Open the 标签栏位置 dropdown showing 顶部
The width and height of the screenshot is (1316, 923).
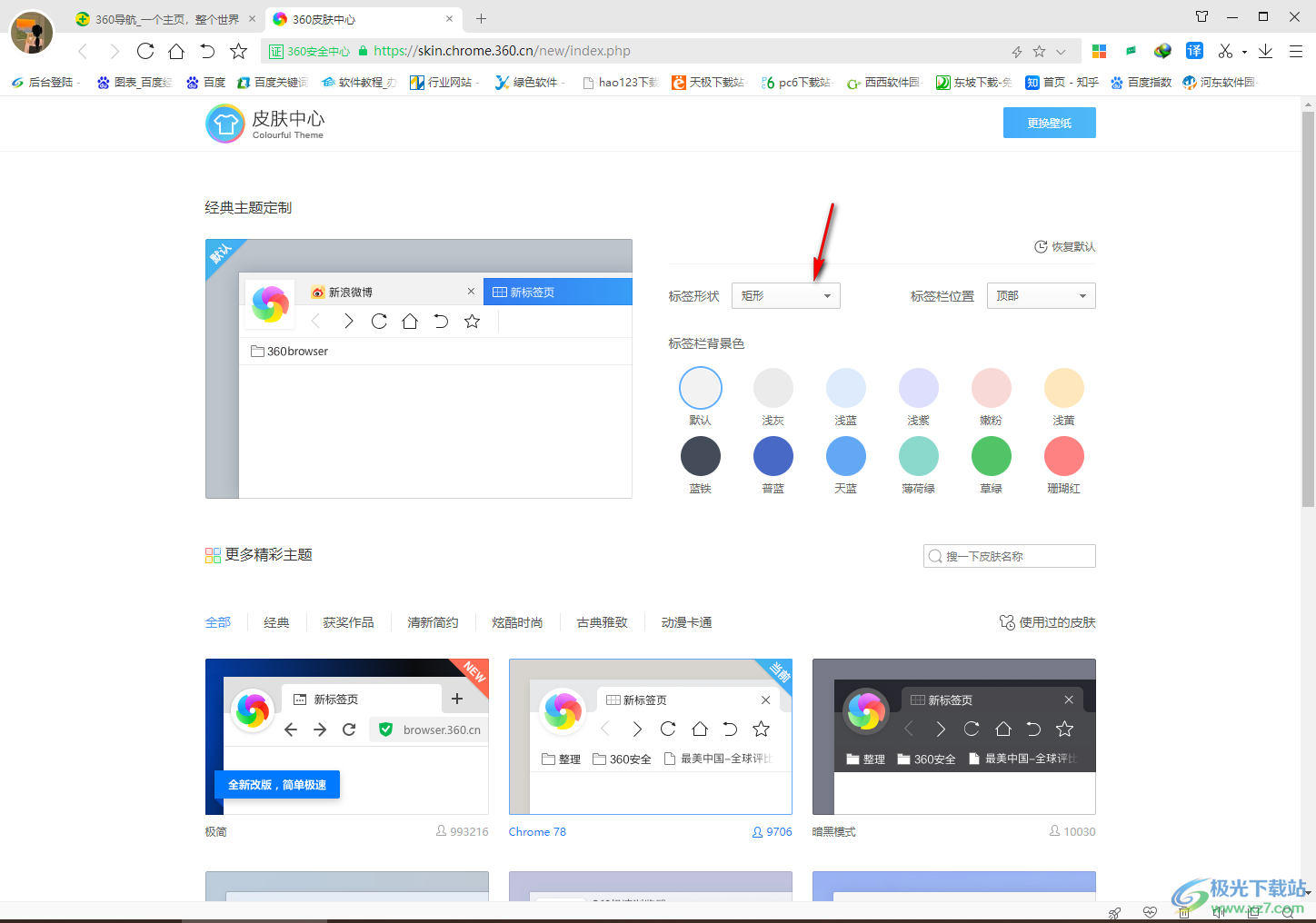tap(1041, 296)
